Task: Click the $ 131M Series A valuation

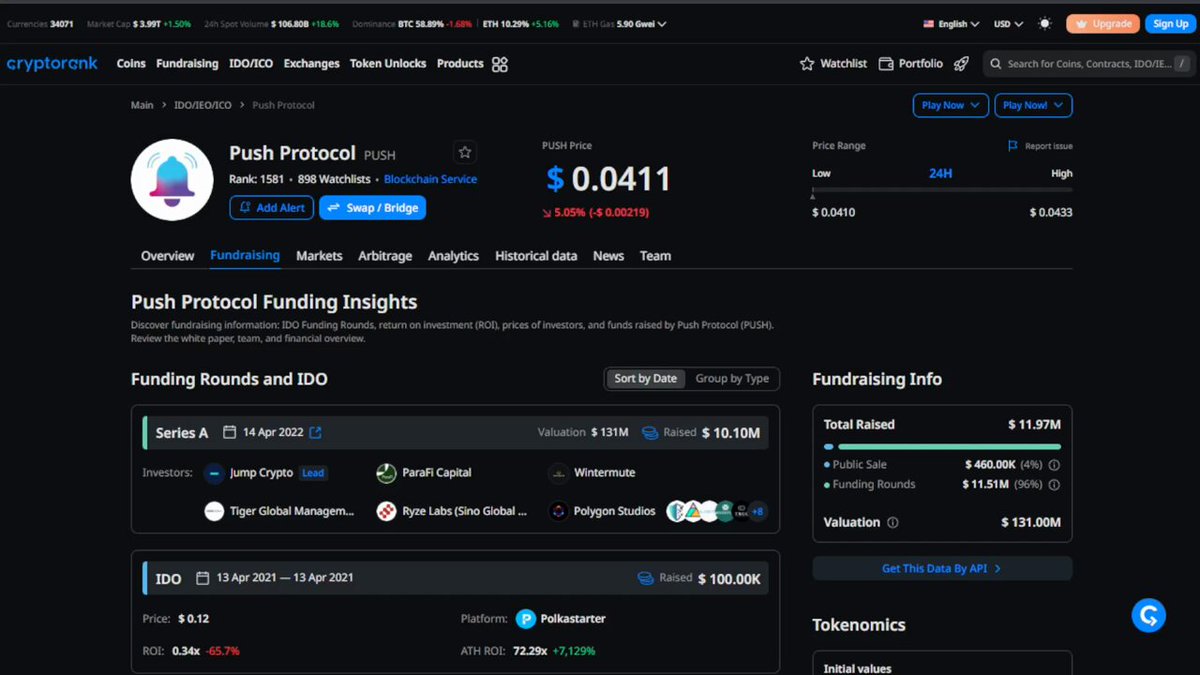Action: (x=609, y=433)
